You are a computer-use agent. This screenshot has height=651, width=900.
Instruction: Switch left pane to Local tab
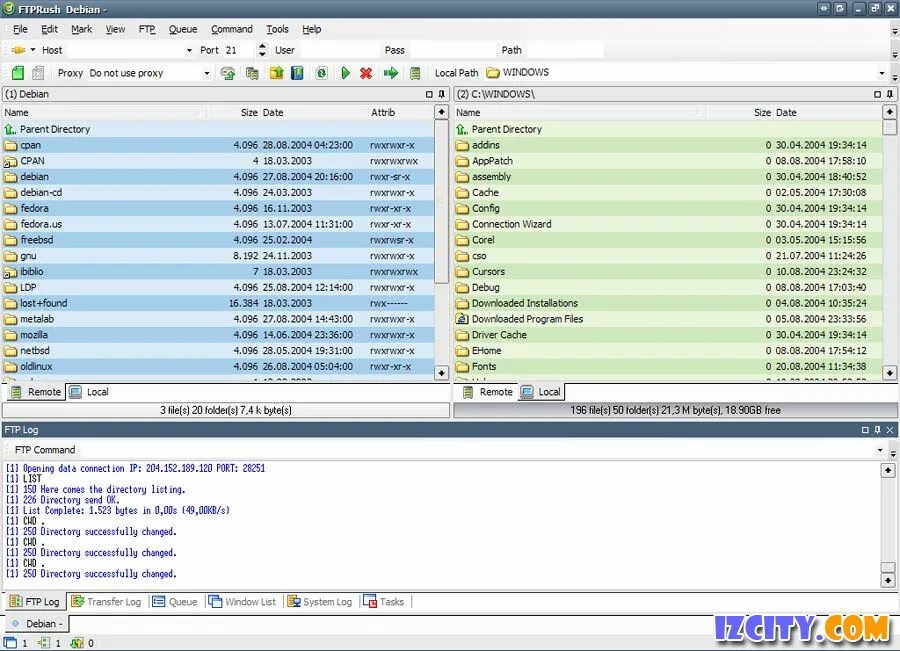[x=89, y=392]
